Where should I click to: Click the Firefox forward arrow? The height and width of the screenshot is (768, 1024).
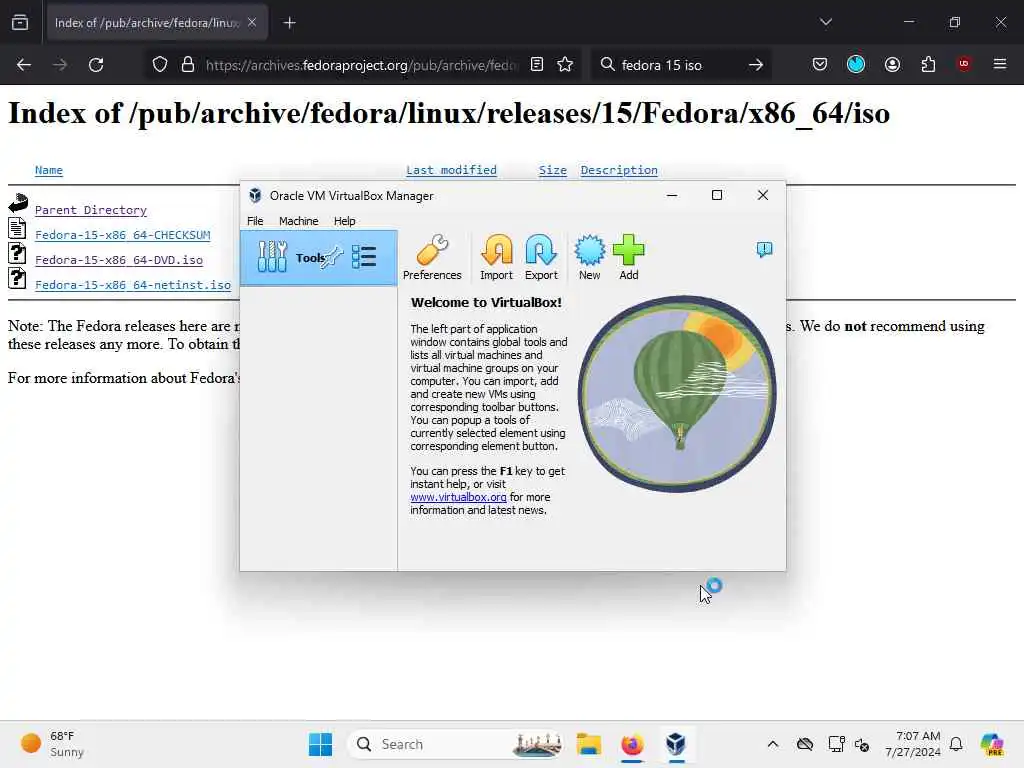(59, 65)
